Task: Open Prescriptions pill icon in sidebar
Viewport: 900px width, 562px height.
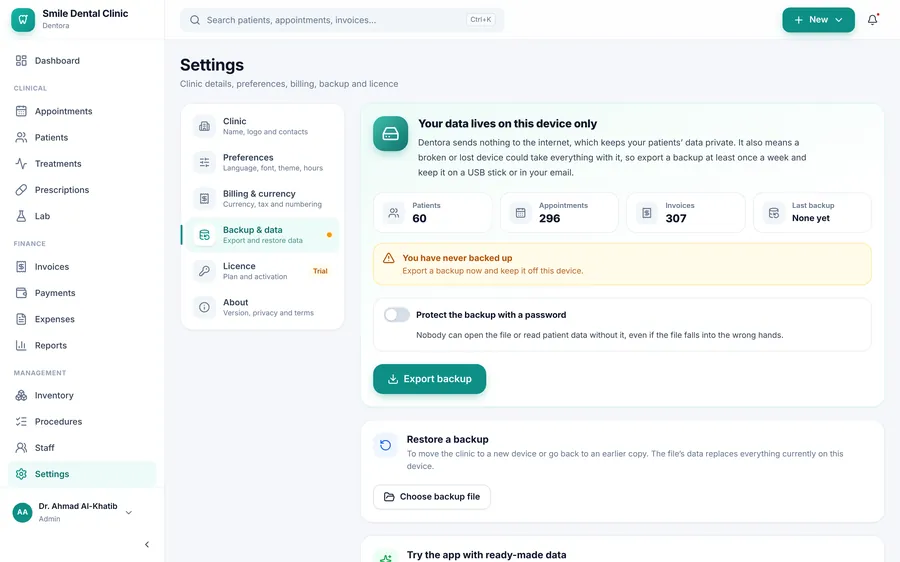Action: click(21, 190)
